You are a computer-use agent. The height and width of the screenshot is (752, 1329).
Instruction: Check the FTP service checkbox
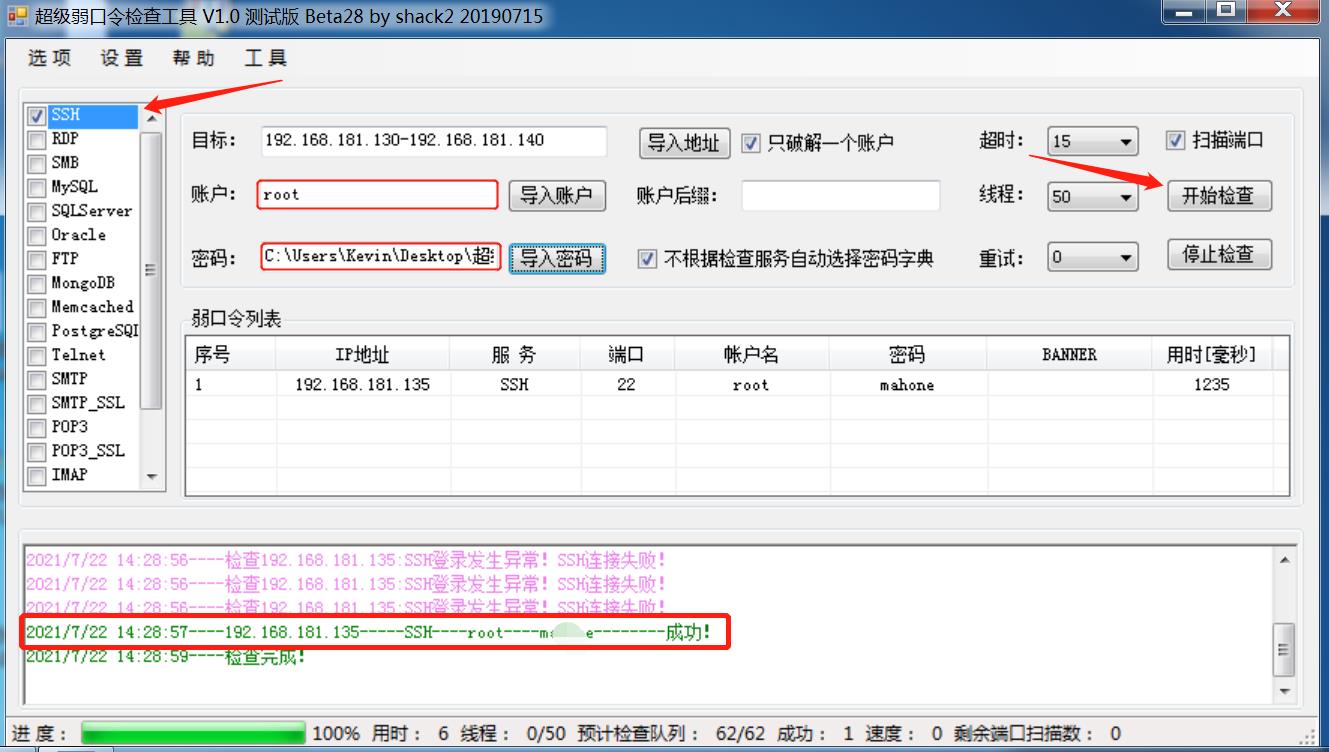click(37, 260)
